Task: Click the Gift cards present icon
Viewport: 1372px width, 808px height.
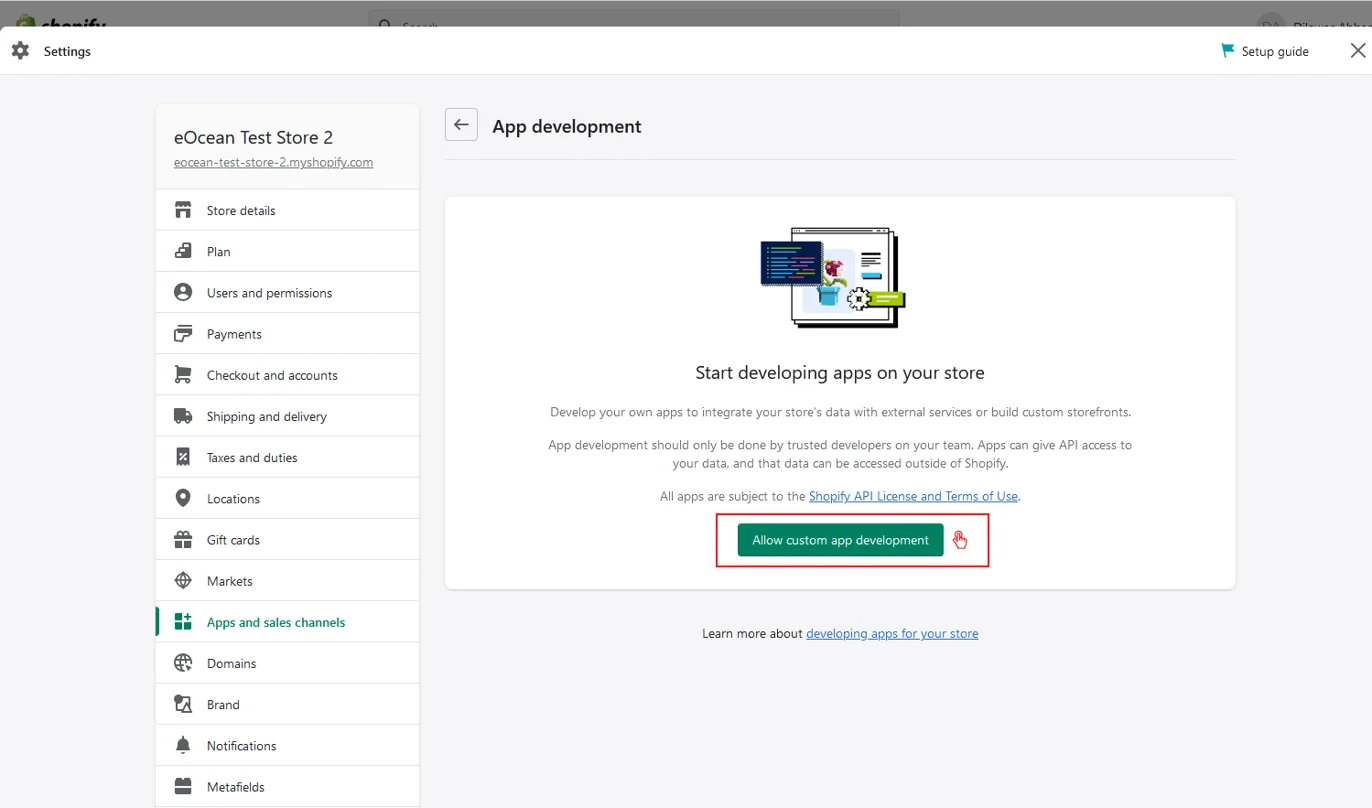Action: pos(183,540)
